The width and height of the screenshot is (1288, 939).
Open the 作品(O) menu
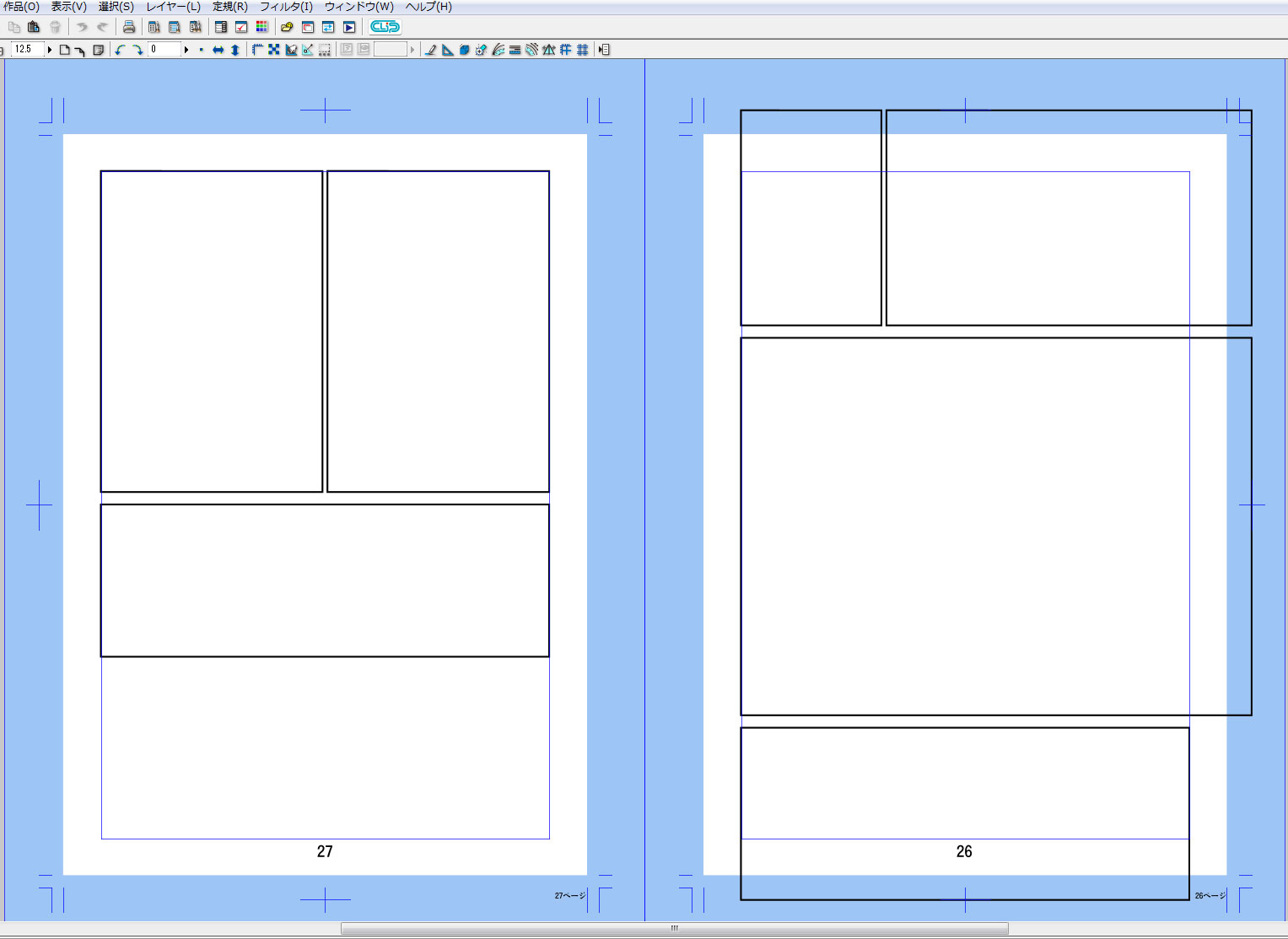tap(21, 7)
